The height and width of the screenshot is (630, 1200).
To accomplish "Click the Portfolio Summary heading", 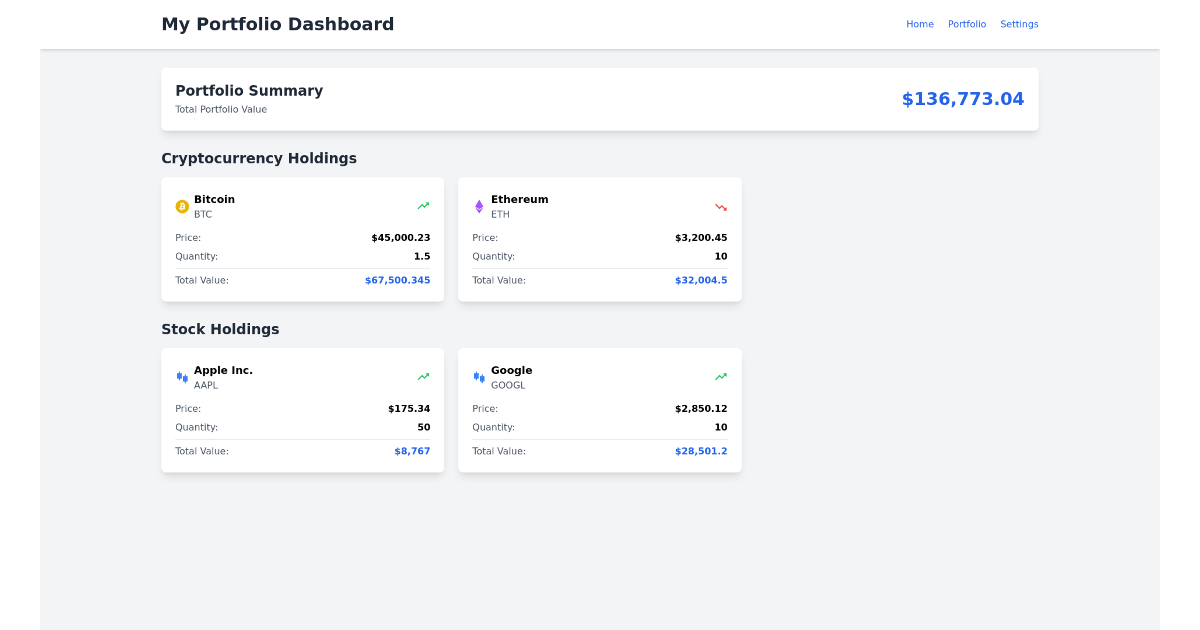I will 248,90.
